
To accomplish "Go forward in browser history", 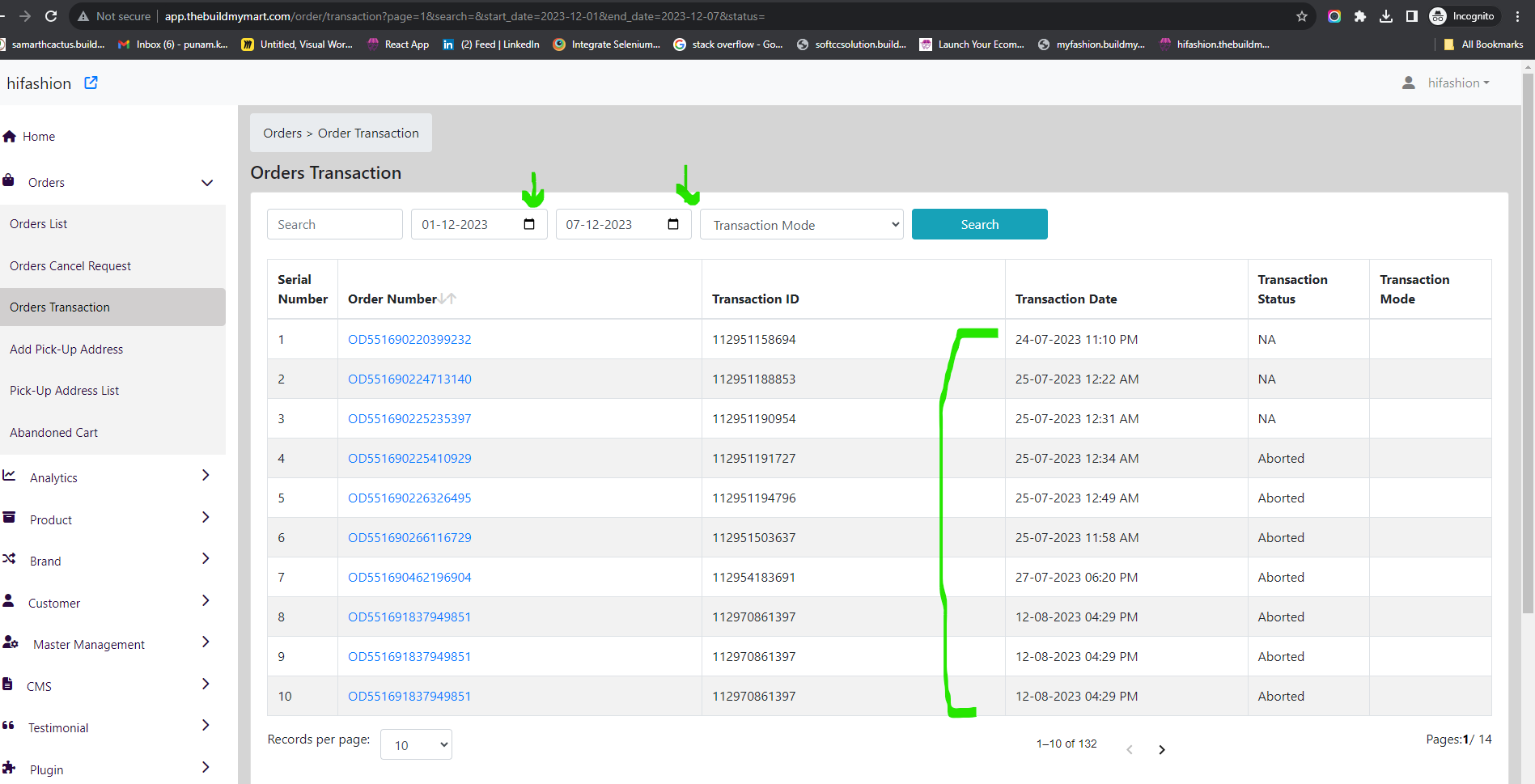I will (x=25, y=16).
